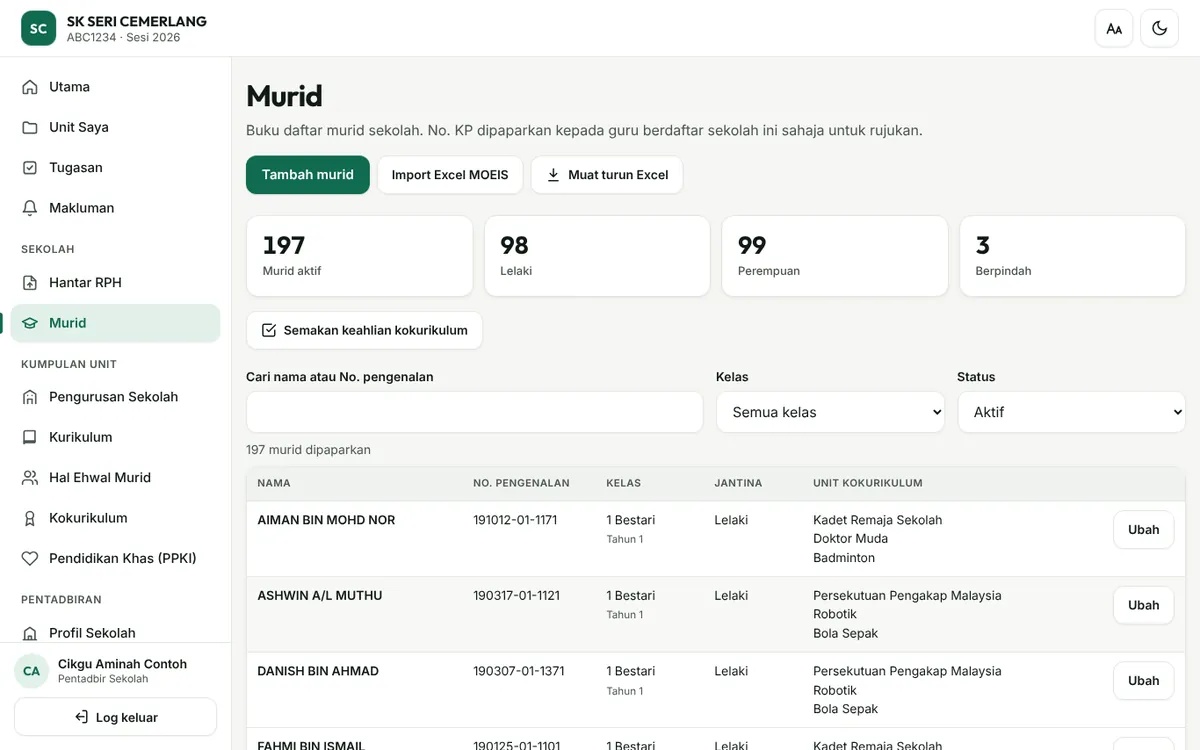Click Ubah for ASHWIN A/L MUTHU
Viewport: 1200px width, 750px height.
(x=1144, y=605)
